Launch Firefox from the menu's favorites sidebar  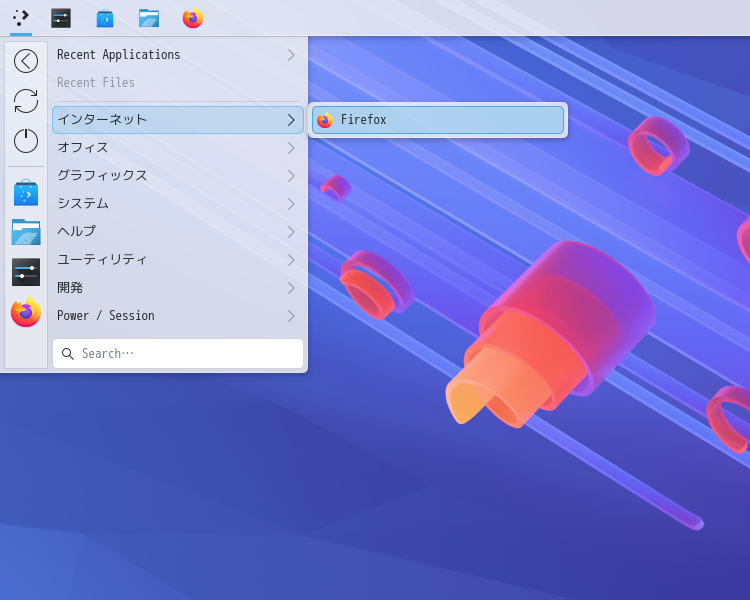click(26, 313)
